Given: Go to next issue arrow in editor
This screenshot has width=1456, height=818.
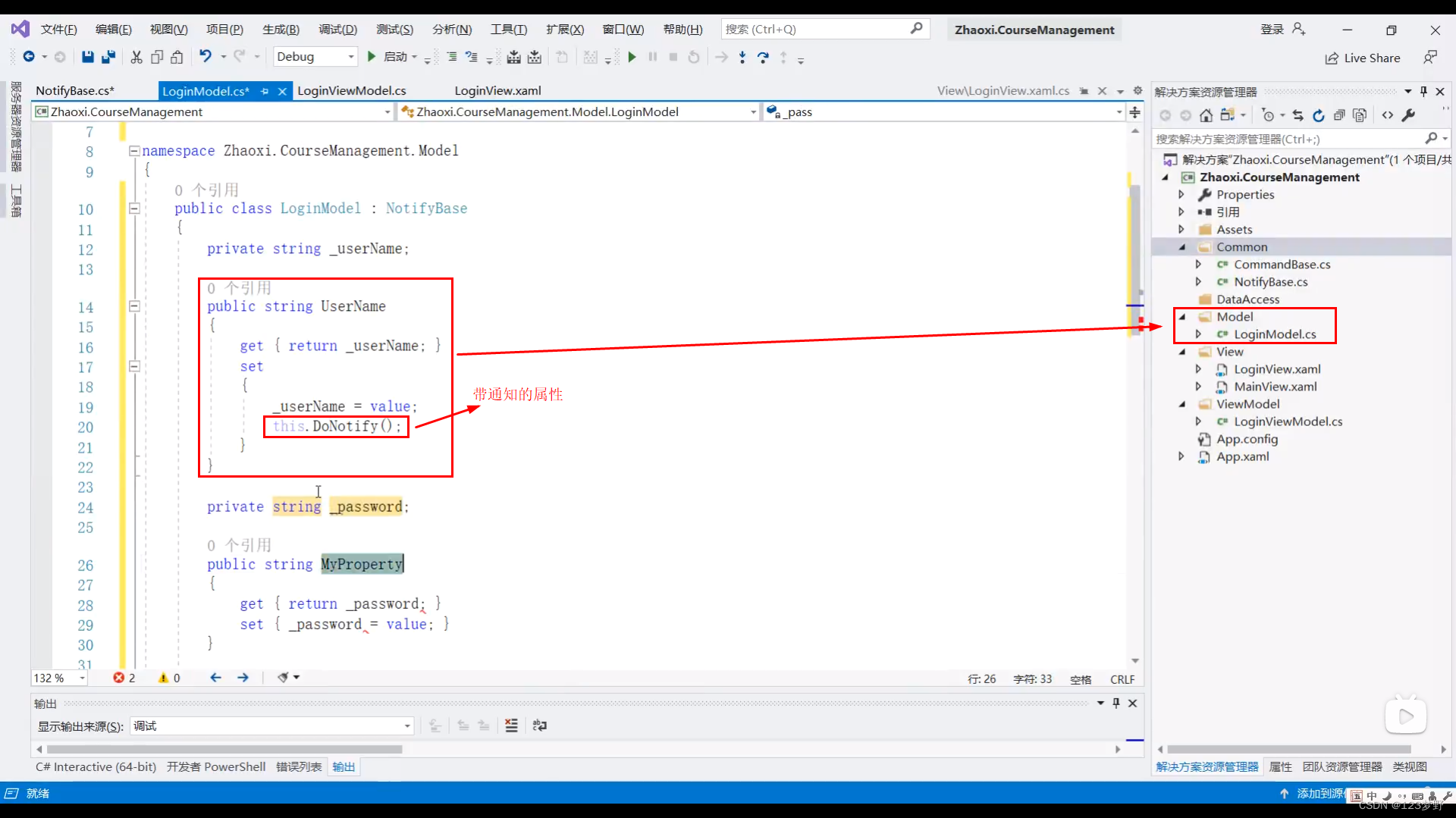Looking at the screenshot, I should pyautogui.click(x=243, y=678).
